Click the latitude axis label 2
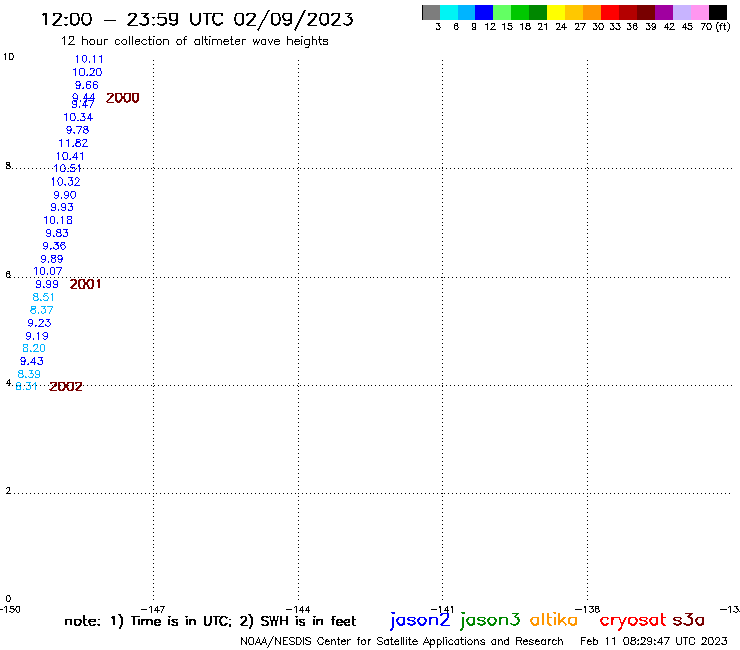Screen dimensions: 740x650 [8, 490]
